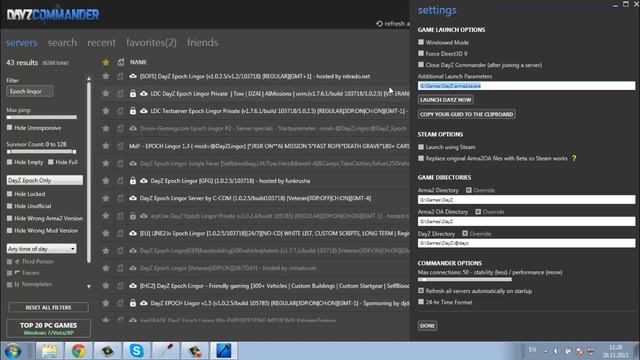Toggle Arma2 Directory Override checkbox

pos(469,190)
